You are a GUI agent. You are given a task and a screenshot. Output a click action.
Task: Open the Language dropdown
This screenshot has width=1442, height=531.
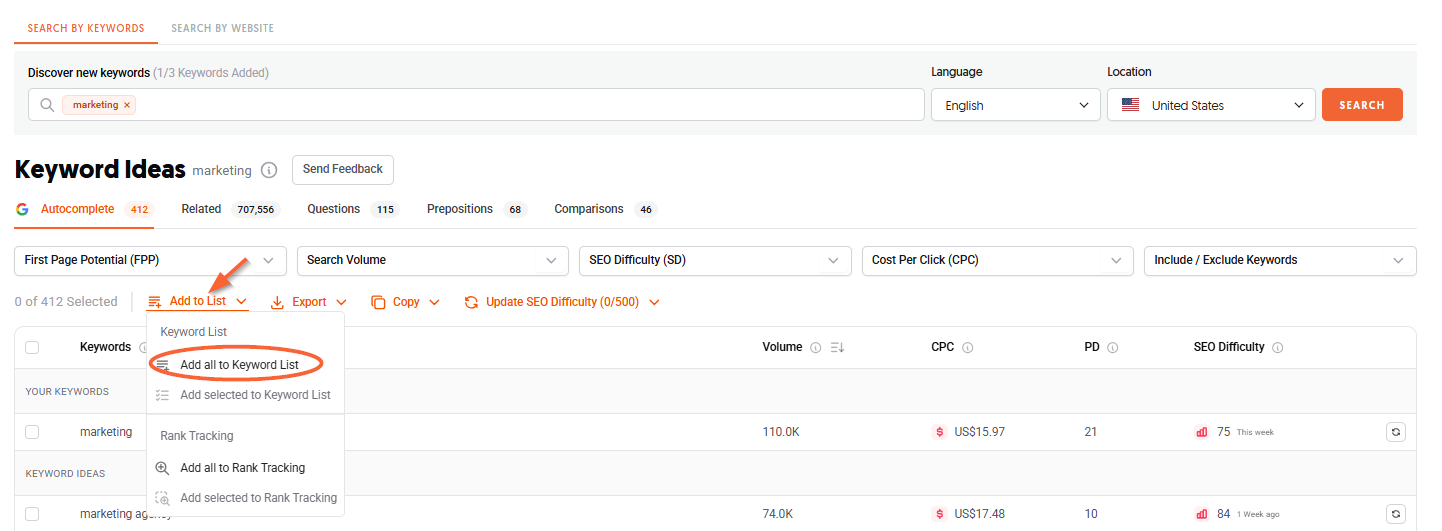pos(1016,105)
